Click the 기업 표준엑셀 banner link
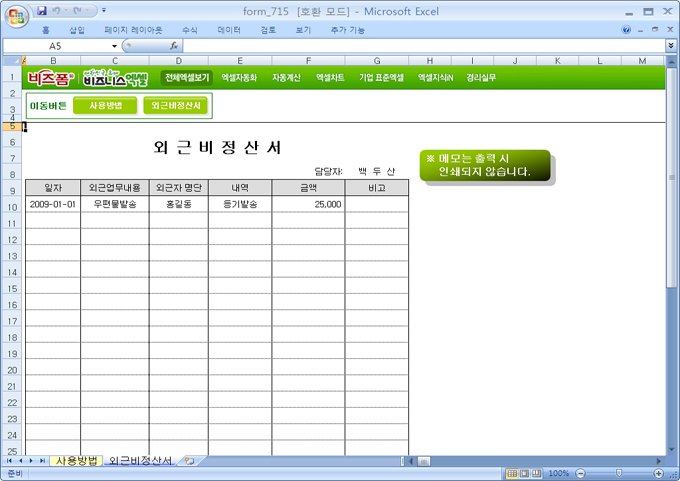Image resolution: width=680 pixels, height=481 pixels. [x=381, y=78]
